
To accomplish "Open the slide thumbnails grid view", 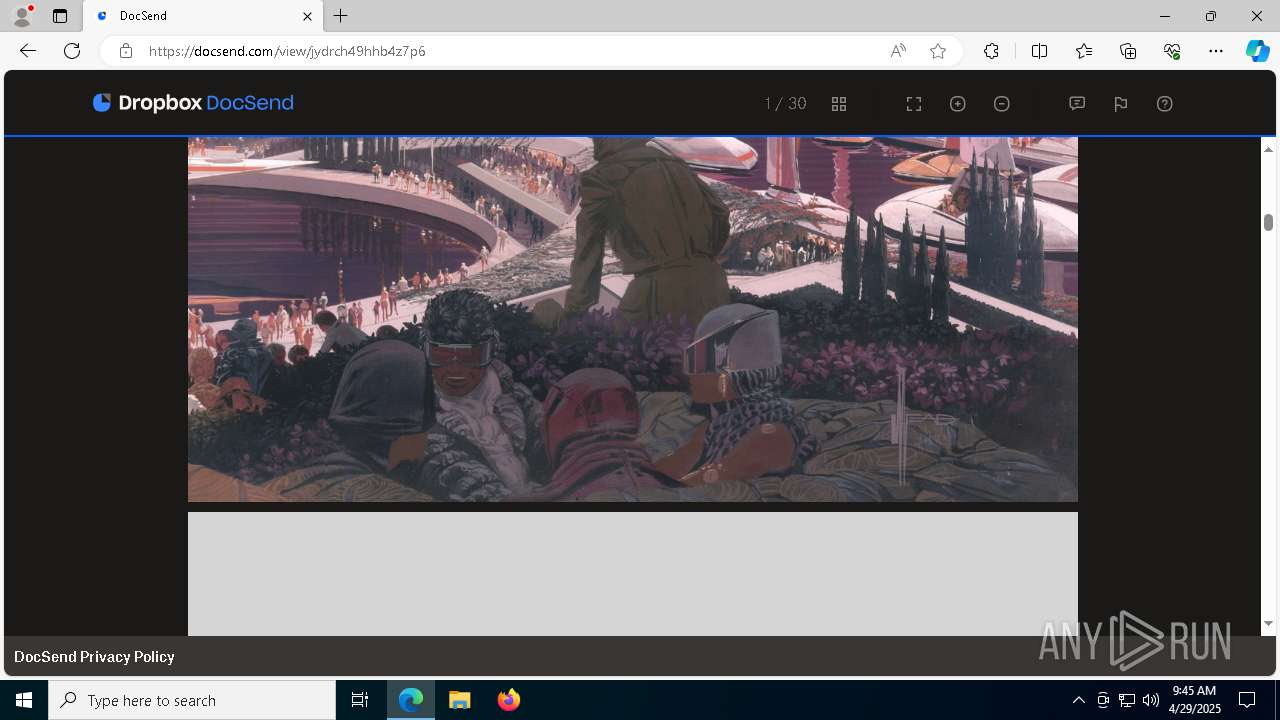I will (x=839, y=104).
